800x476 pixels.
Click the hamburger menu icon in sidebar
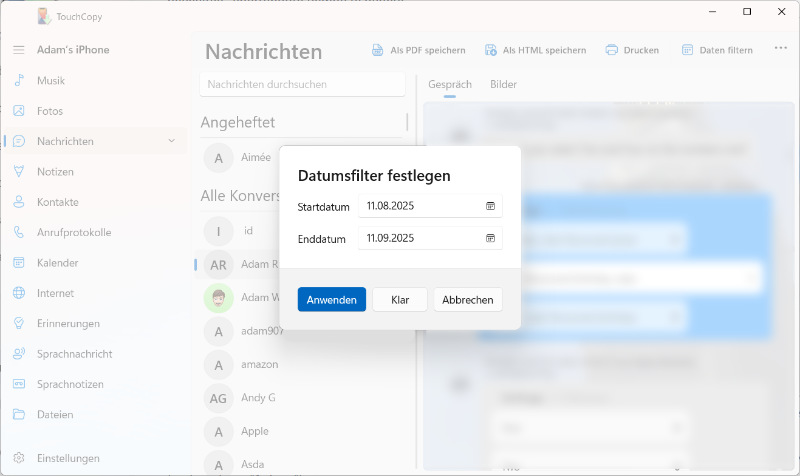18,50
